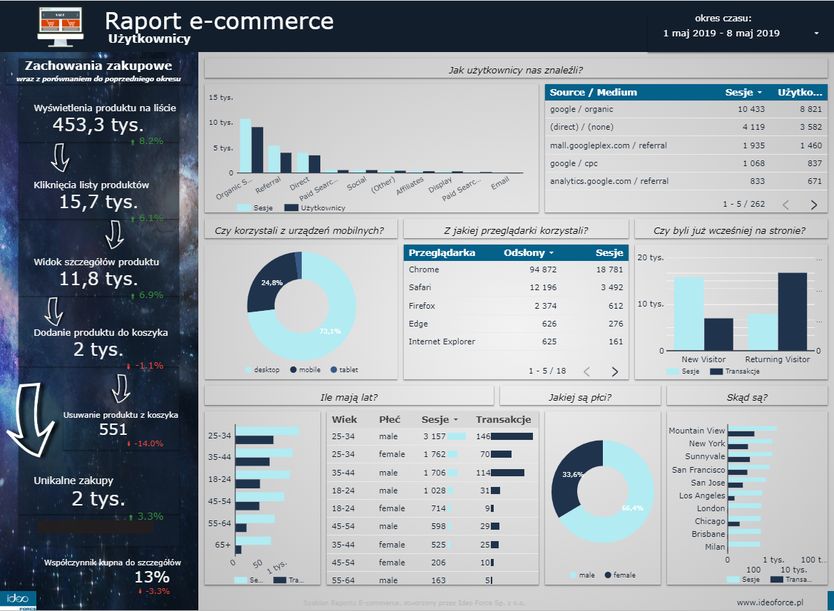This screenshot has width=834, height=611.
Task: Click the Source / Medium column header
Action: pos(593,92)
